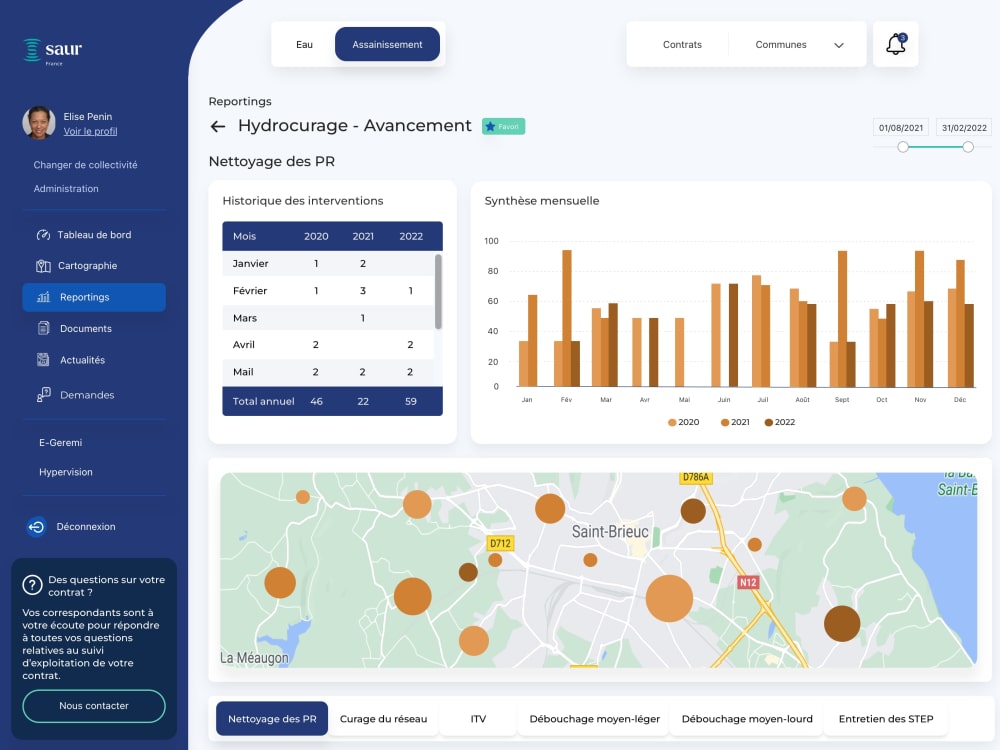1000x750 pixels.
Task: Toggle the 2020 legend swatch
Action: click(x=672, y=422)
